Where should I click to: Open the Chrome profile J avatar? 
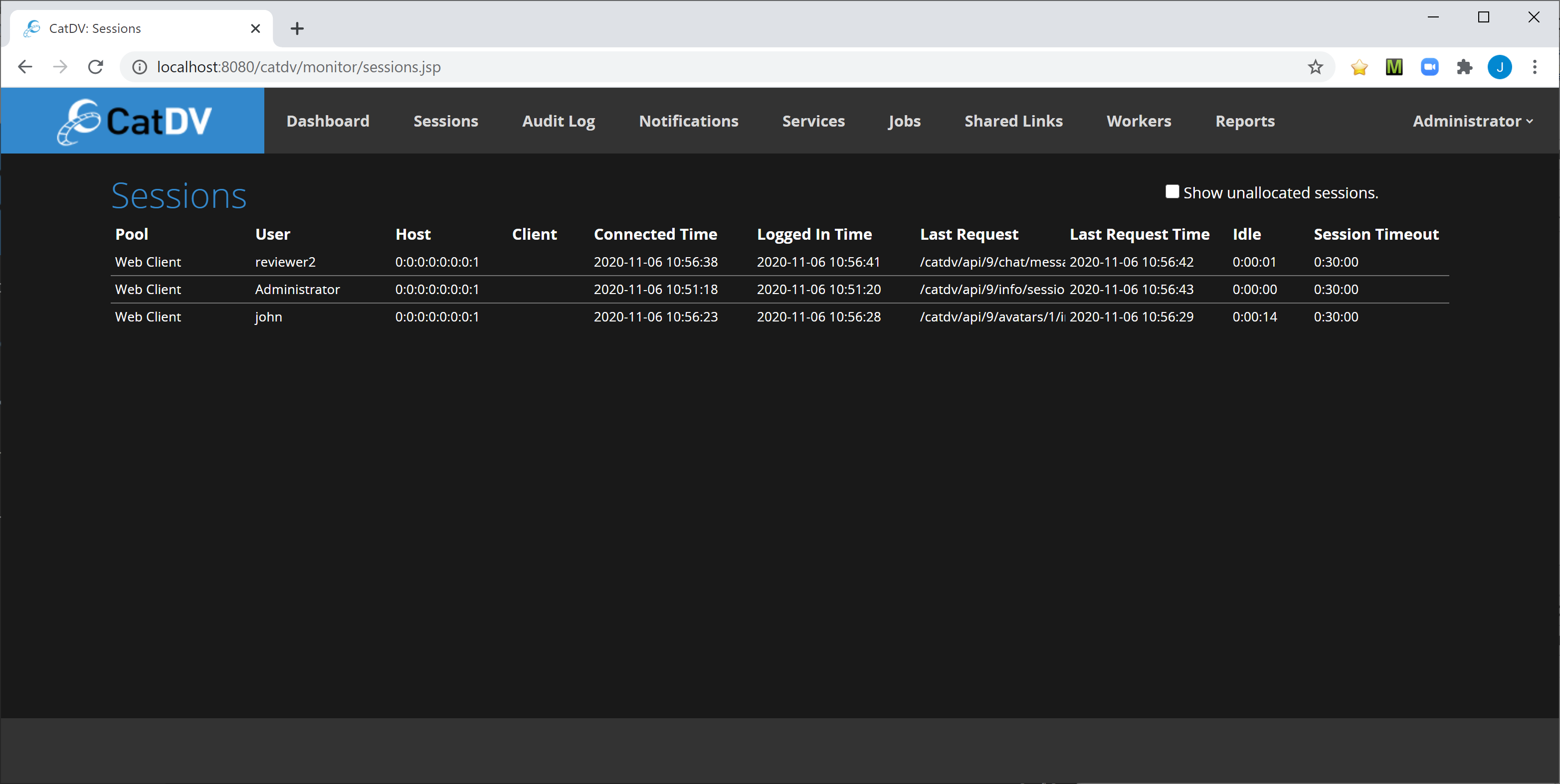point(1500,67)
